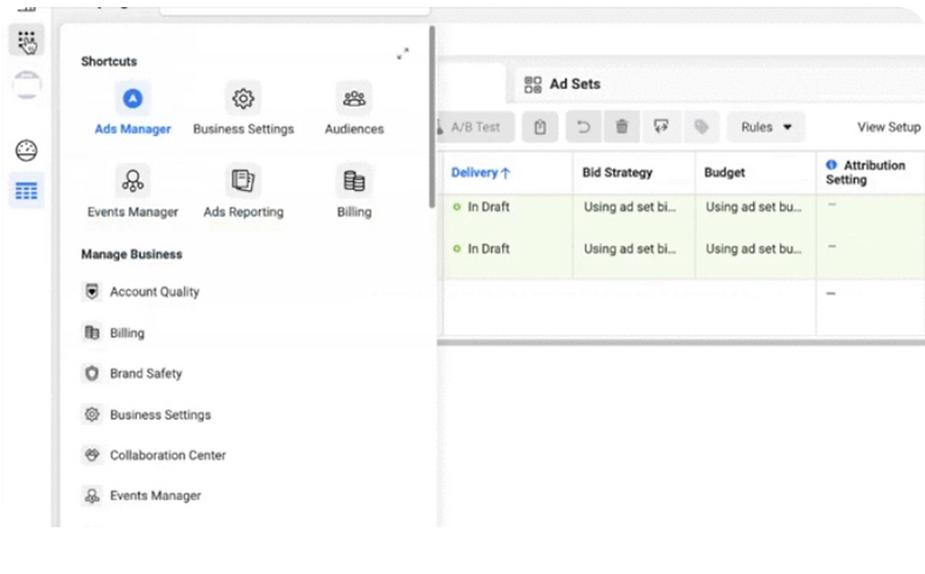Open the Ads Reporting shortcut

243,192
